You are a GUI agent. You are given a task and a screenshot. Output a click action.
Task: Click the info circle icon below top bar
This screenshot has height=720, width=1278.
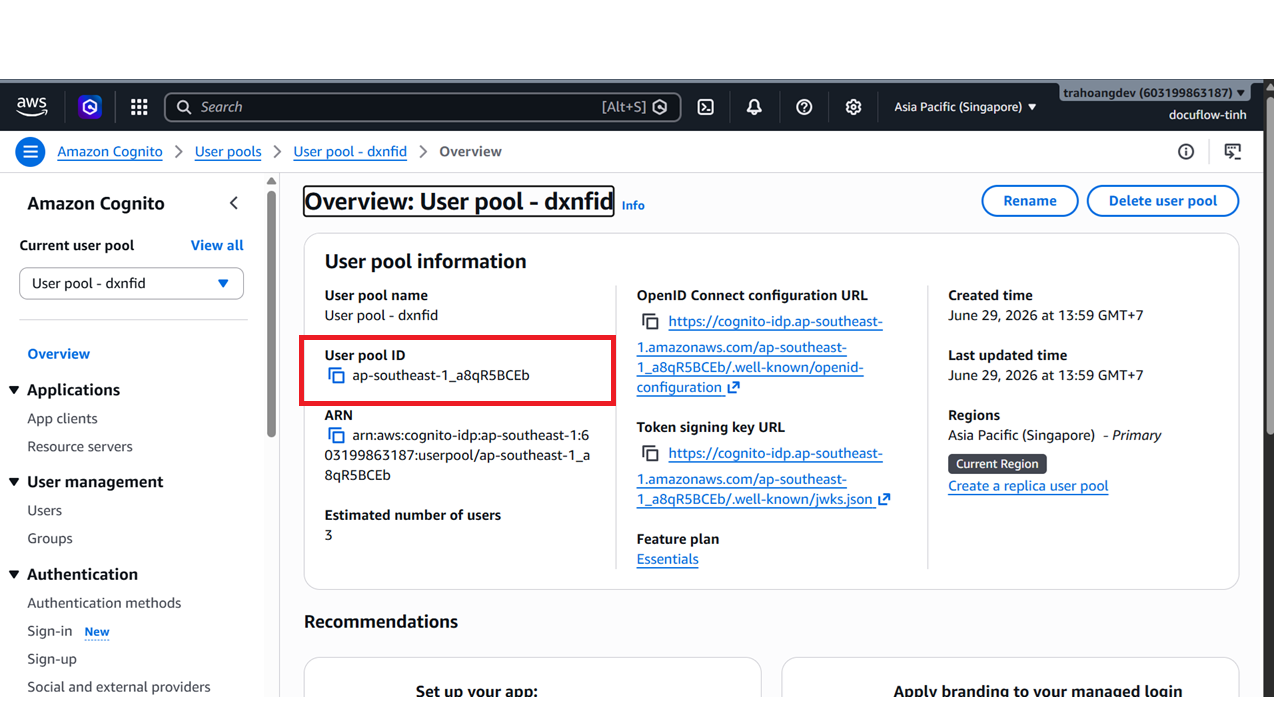click(x=1186, y=152)
